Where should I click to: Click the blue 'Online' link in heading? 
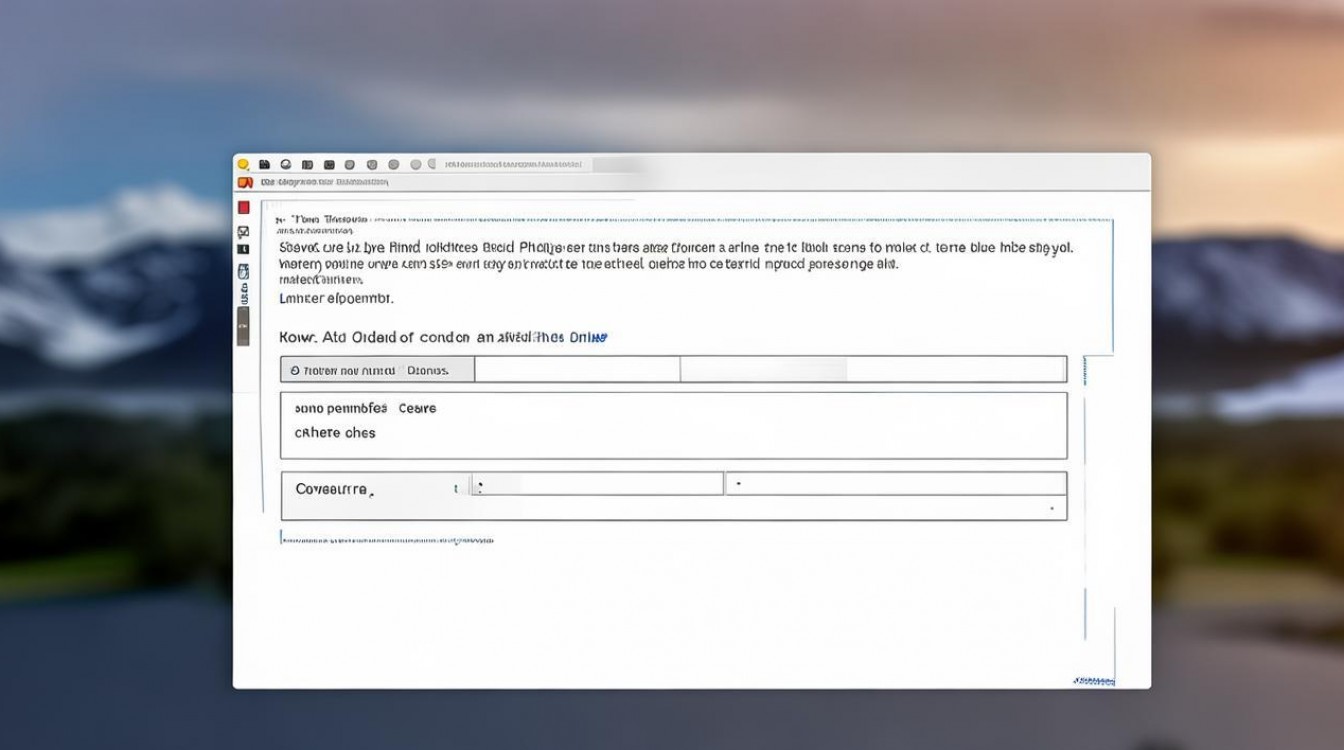click(588, 338)
